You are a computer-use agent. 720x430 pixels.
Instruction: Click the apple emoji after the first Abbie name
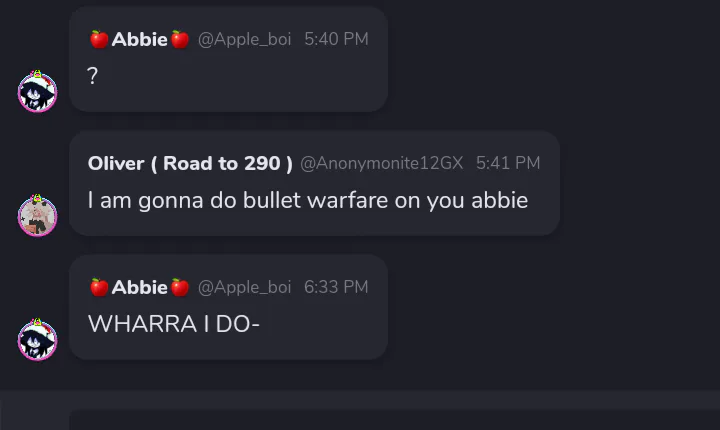click(x=180, y=40)
